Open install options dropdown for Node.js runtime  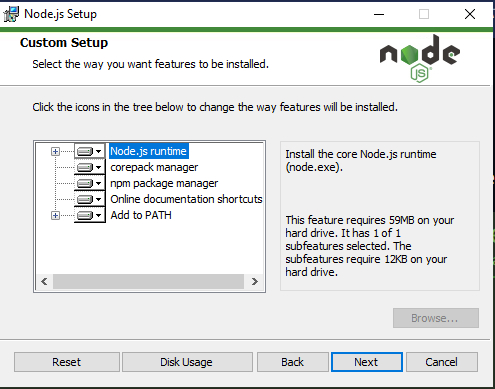(x=89, y=151)
